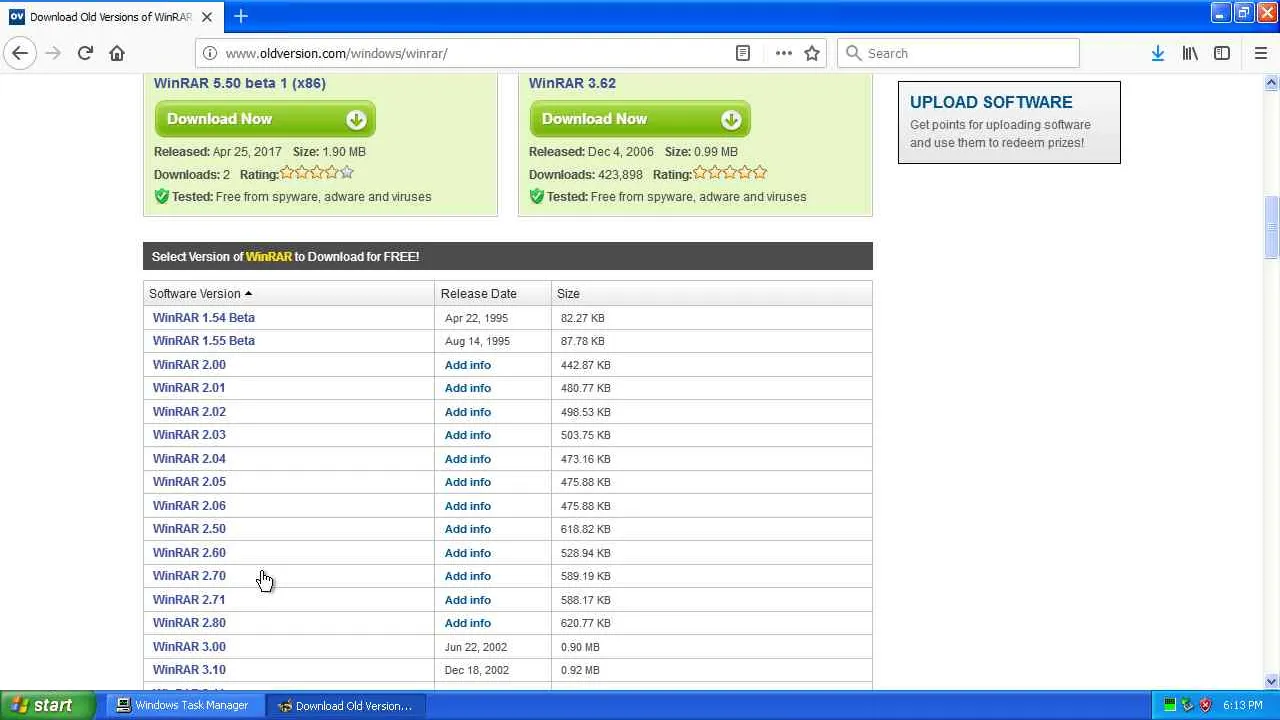
Task: Open the WinRAR 5.50 beta 1 (x86) title link
Action: click(x=240, y=83)
